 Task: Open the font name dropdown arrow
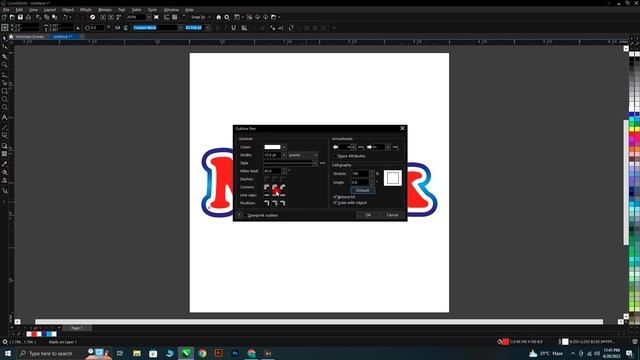(x=180, y=28)
